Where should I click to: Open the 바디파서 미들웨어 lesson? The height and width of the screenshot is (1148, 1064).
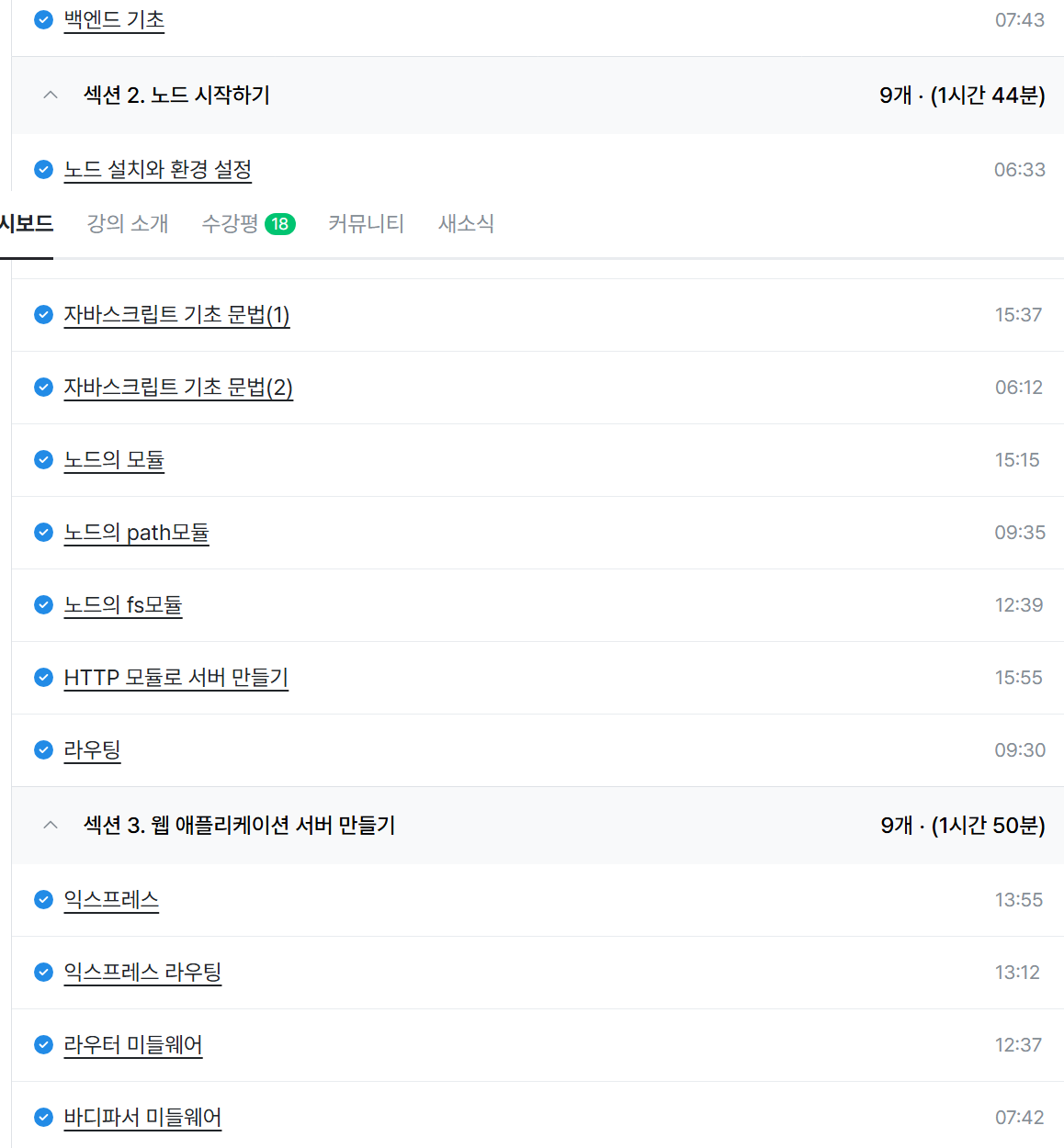[x=142, y=1117]
